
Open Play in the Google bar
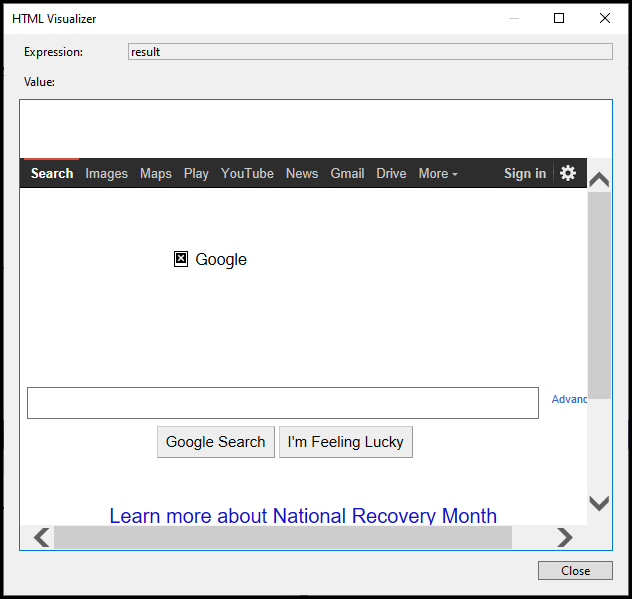pos(196,173)
